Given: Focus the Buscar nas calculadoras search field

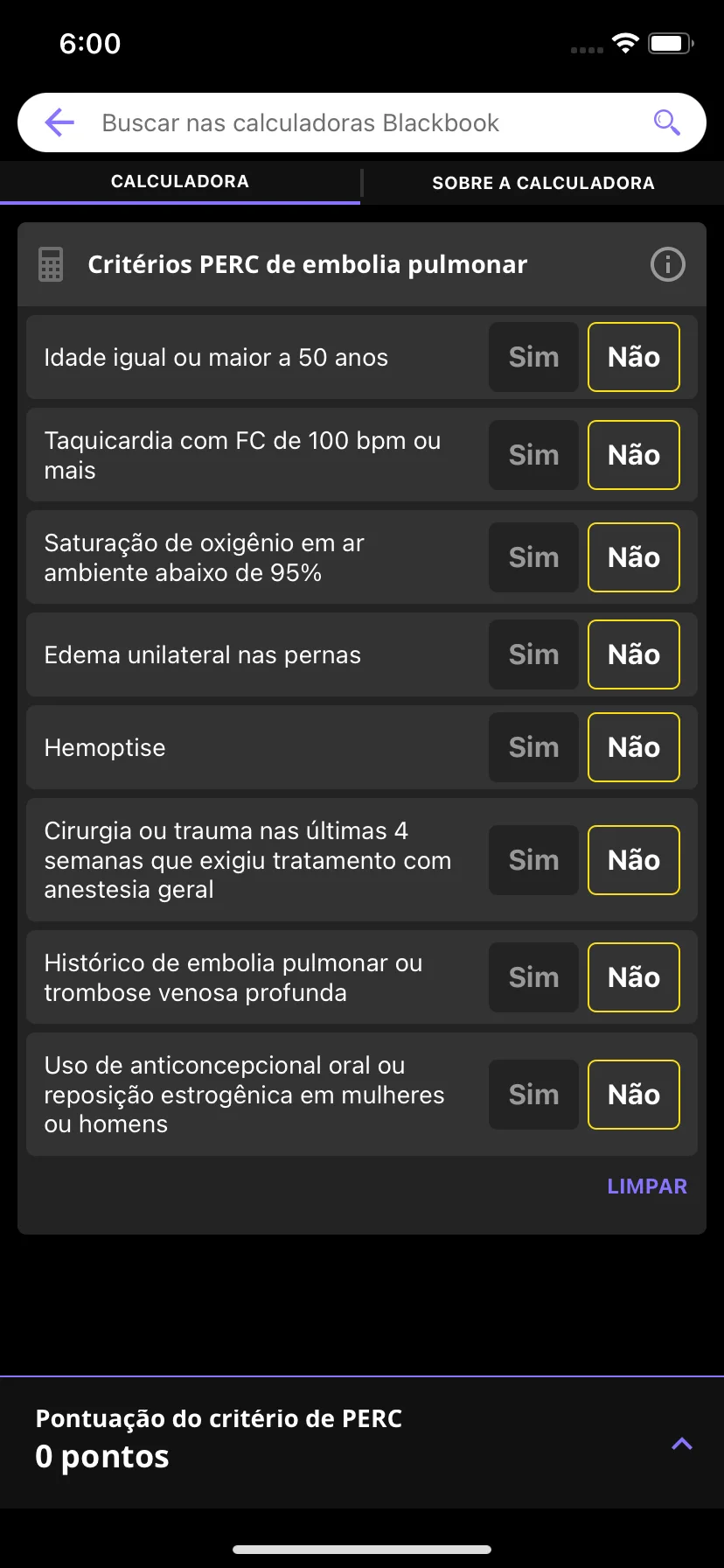Looking at the screenshot, I should [362, 122].
